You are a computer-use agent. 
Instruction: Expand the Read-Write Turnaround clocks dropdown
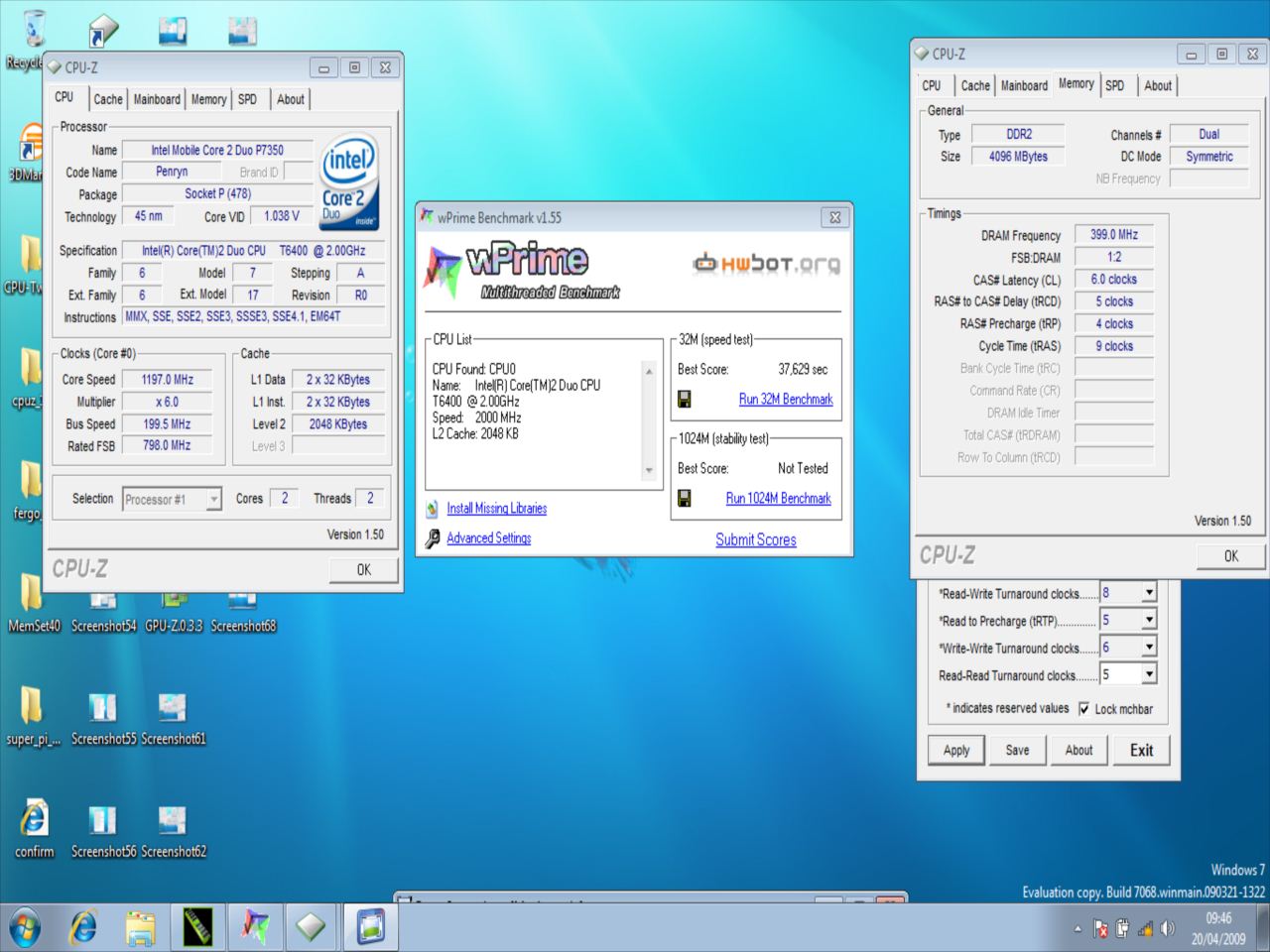[1149, 593]
